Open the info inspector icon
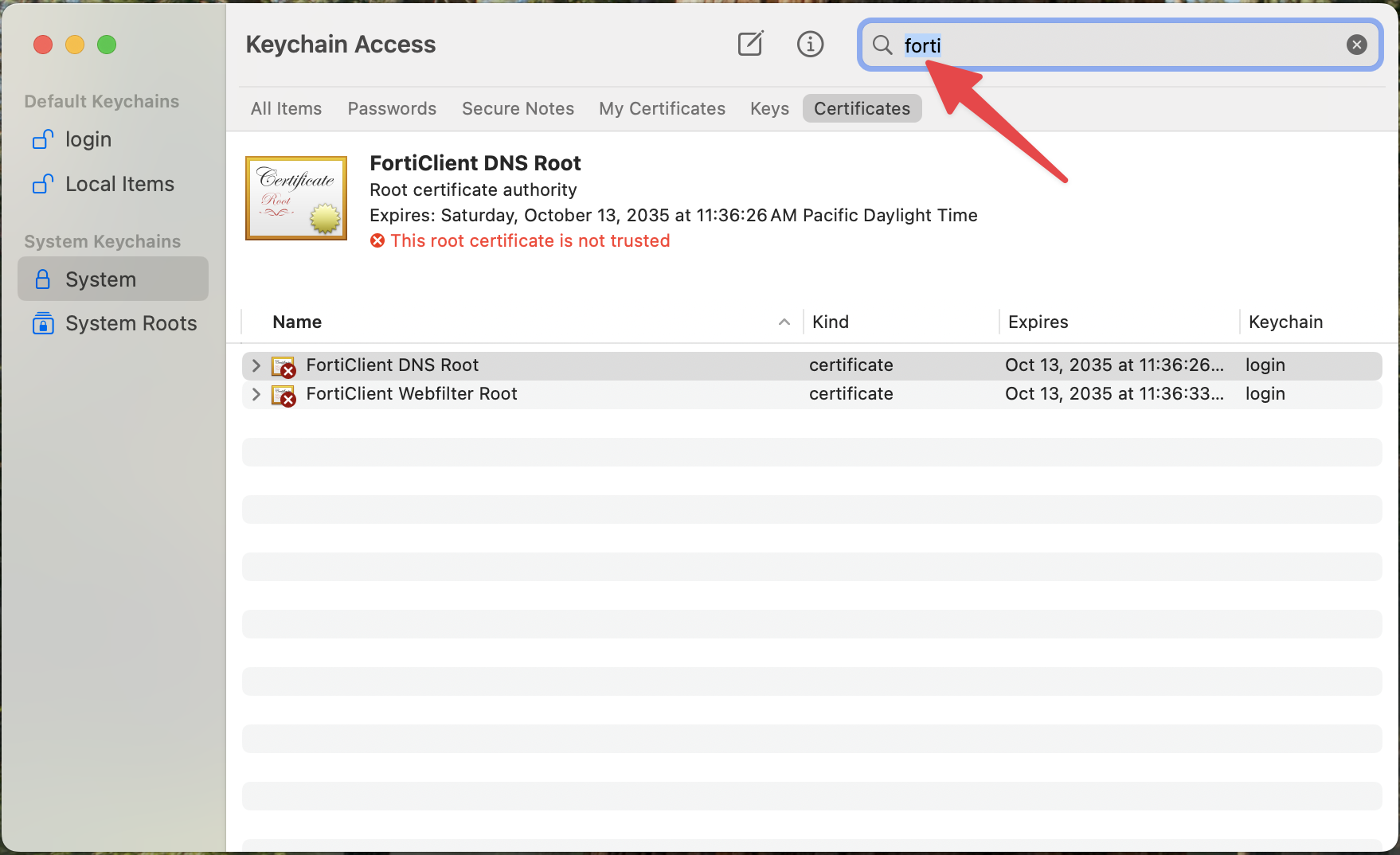This screenshot has width=1400, height=855. click(810, 45)
